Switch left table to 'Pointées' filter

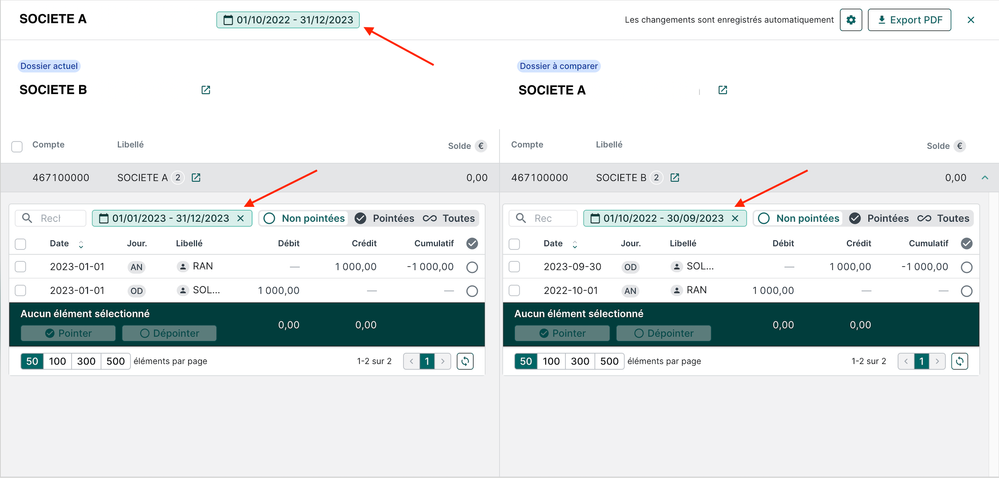point(385,218)
